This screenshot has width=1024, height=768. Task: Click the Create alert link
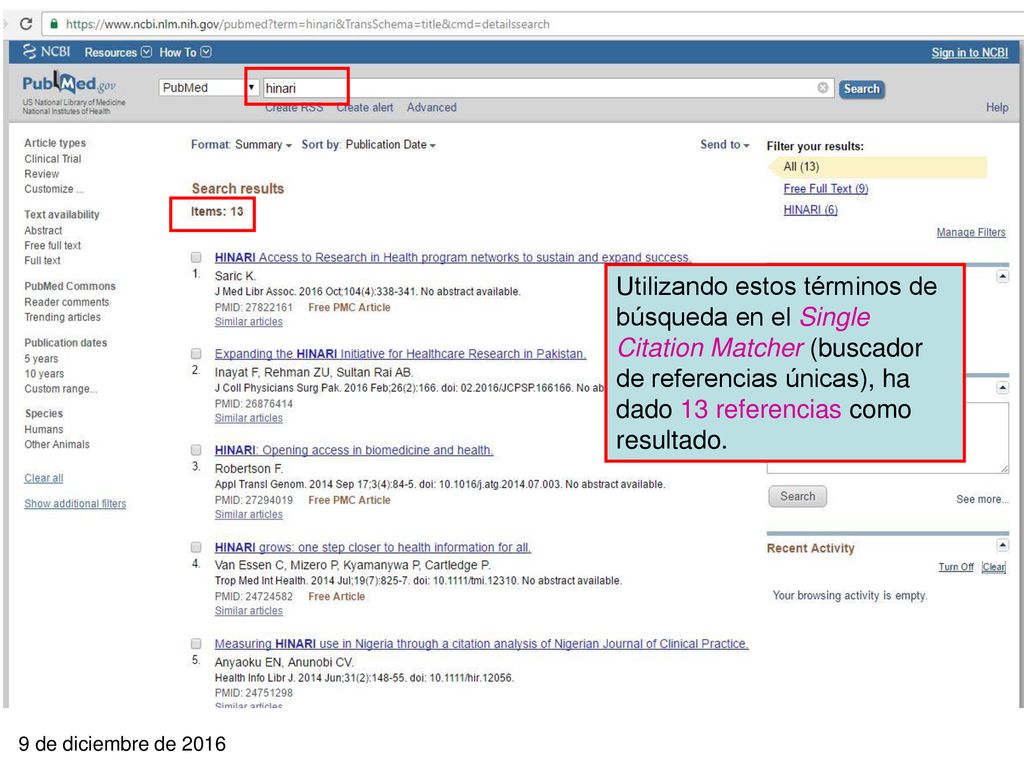[365, 108]
